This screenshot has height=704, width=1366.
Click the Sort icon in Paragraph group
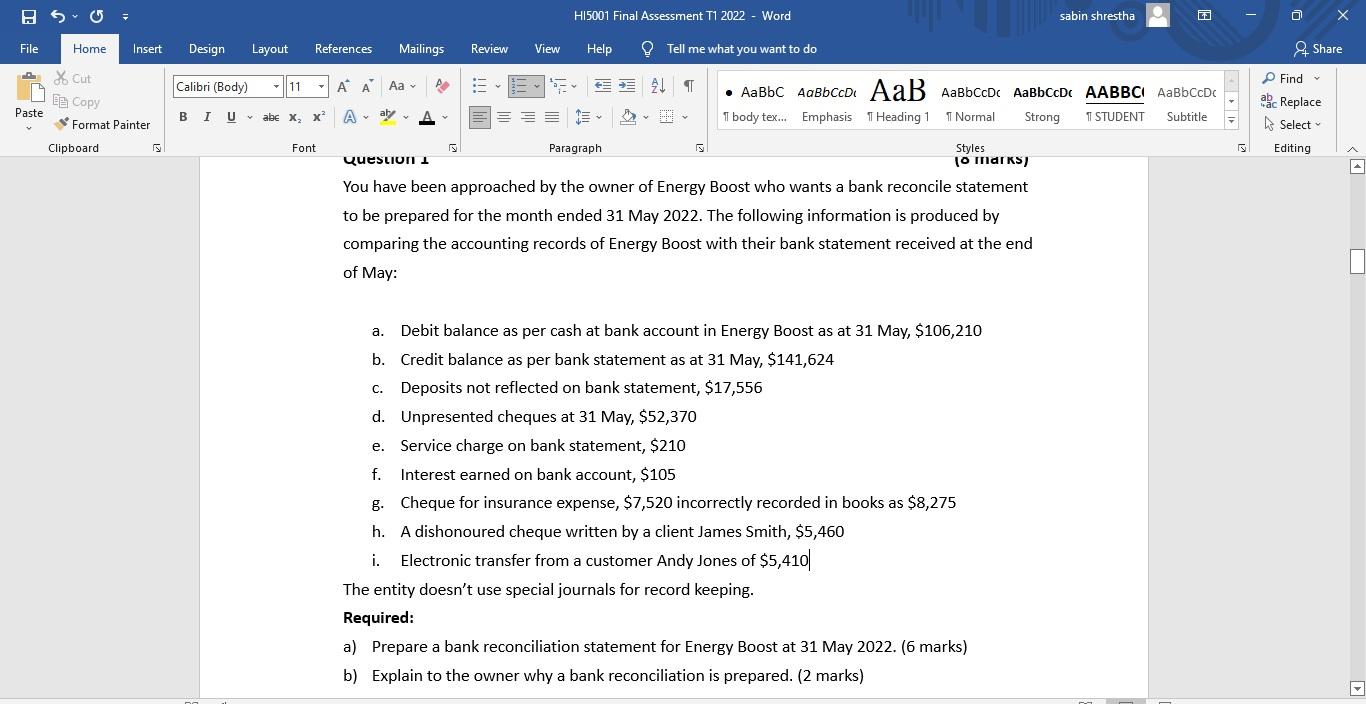coord(657,86)
